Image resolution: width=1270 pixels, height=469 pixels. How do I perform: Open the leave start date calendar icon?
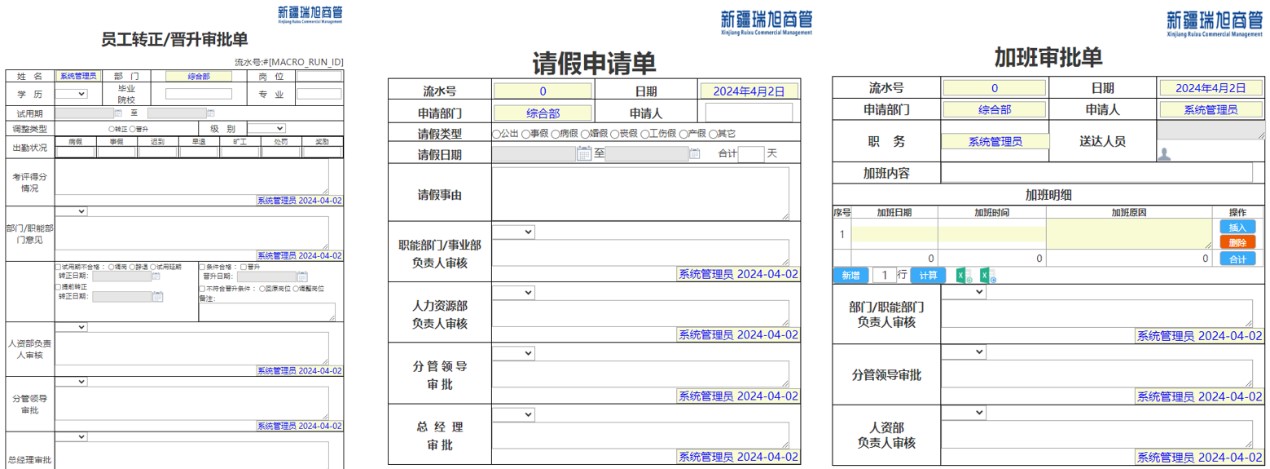pos(584,154)
